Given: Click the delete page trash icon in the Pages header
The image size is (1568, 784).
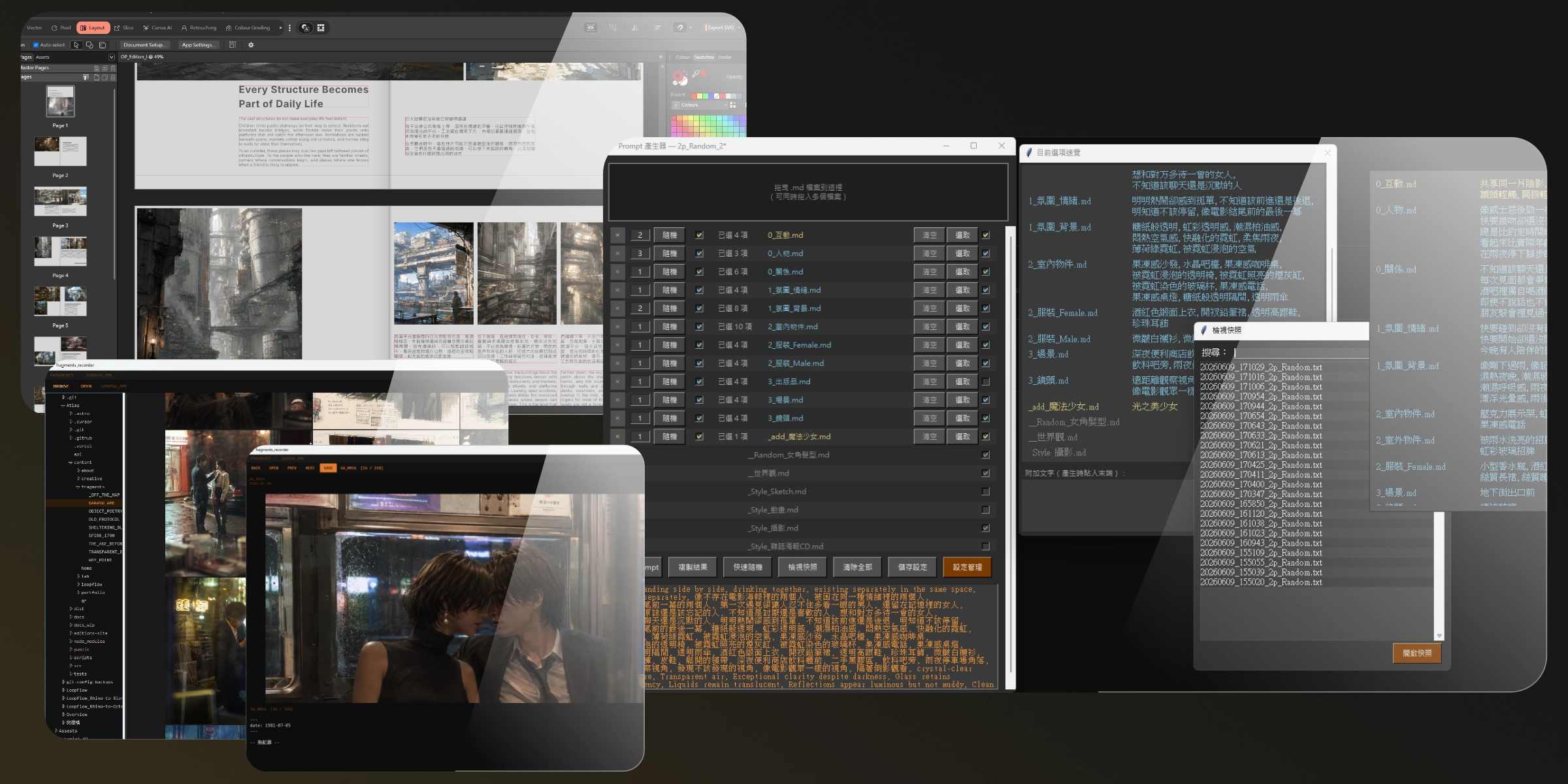Looking at the screenshot, I should pyautogui.click(x=112, y=77).
